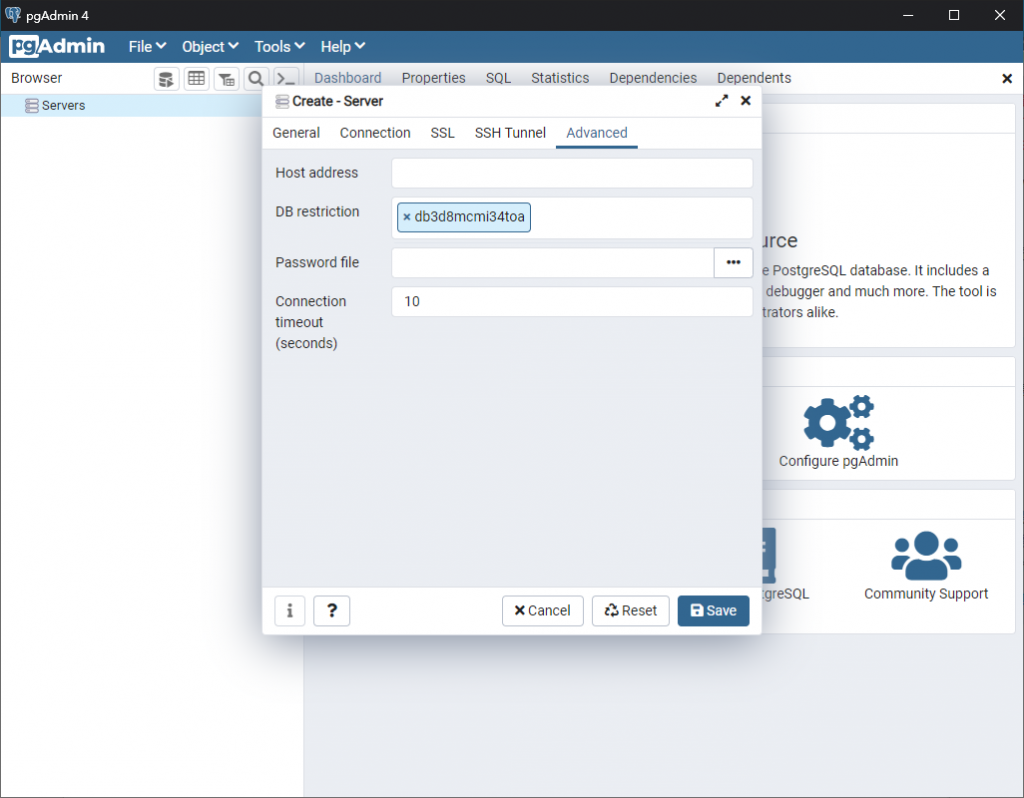Click the Configure pgAdmin link text
This screenshot has height=798, width=1024.
(x=839, y=461)
